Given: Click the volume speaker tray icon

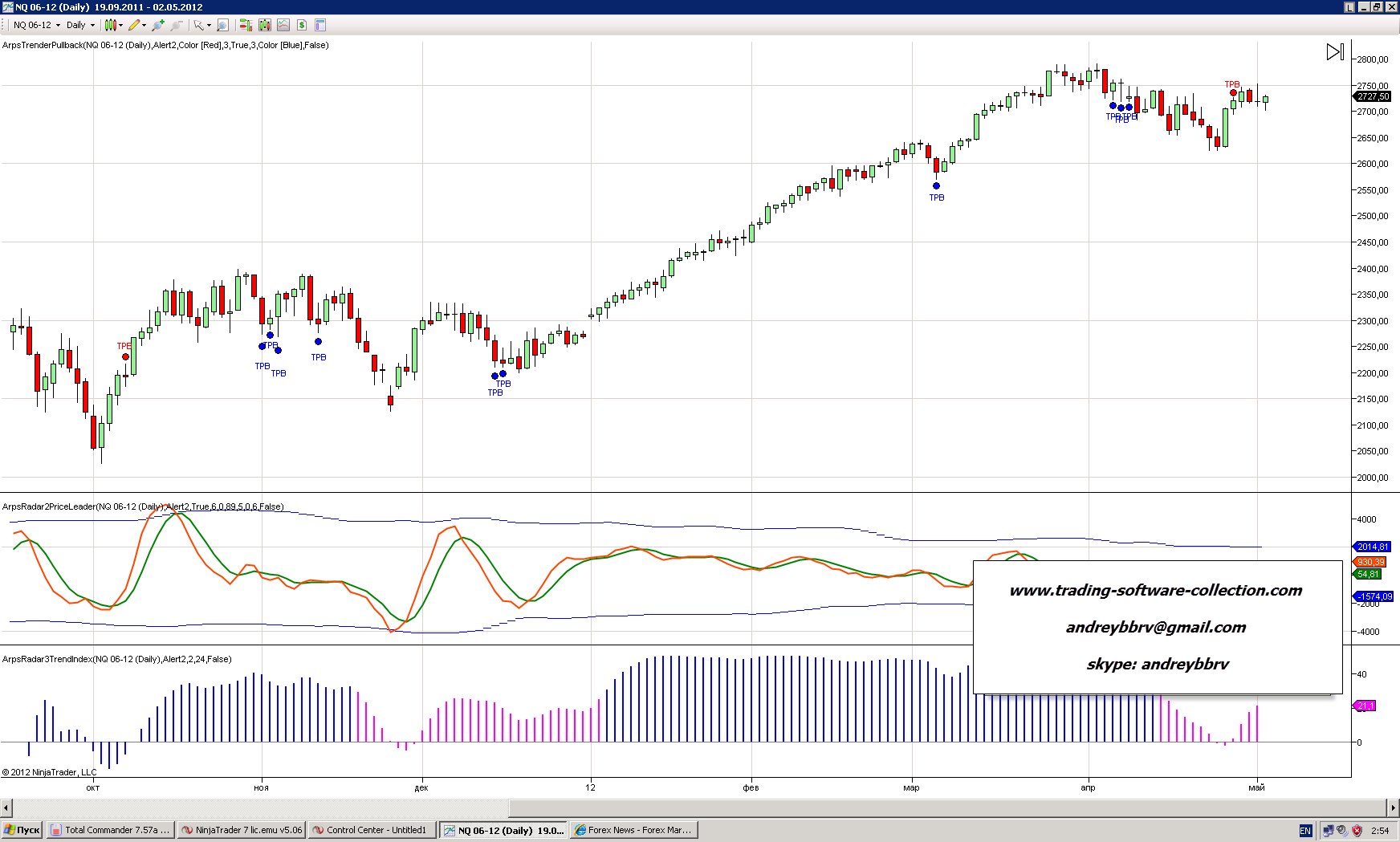Looking at the screenshot, I should 1342,831.
